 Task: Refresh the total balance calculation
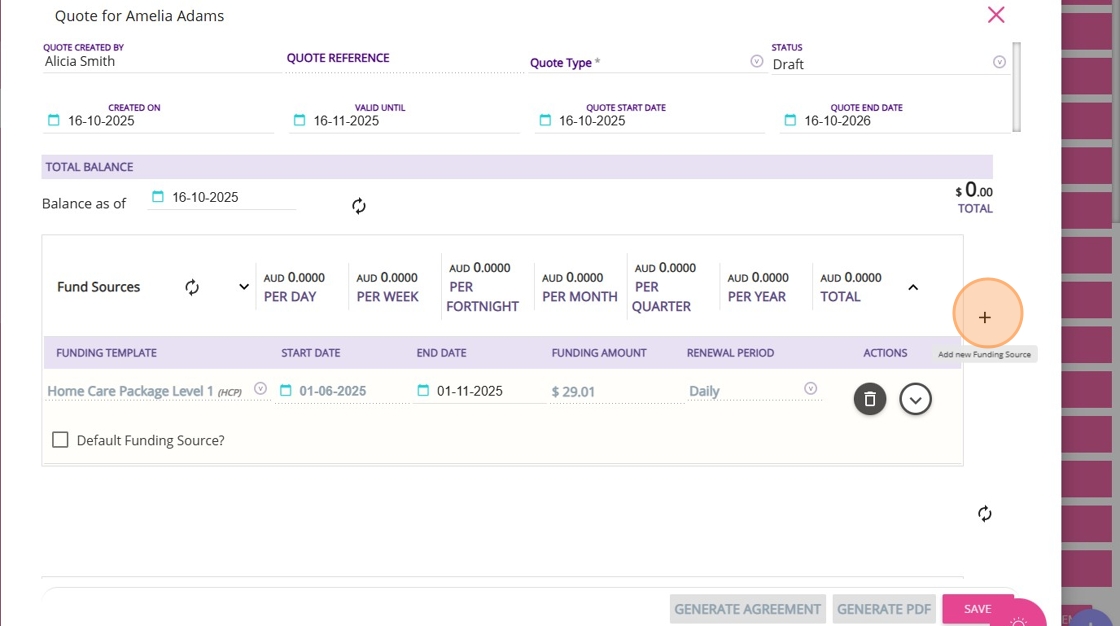(359, 206)
